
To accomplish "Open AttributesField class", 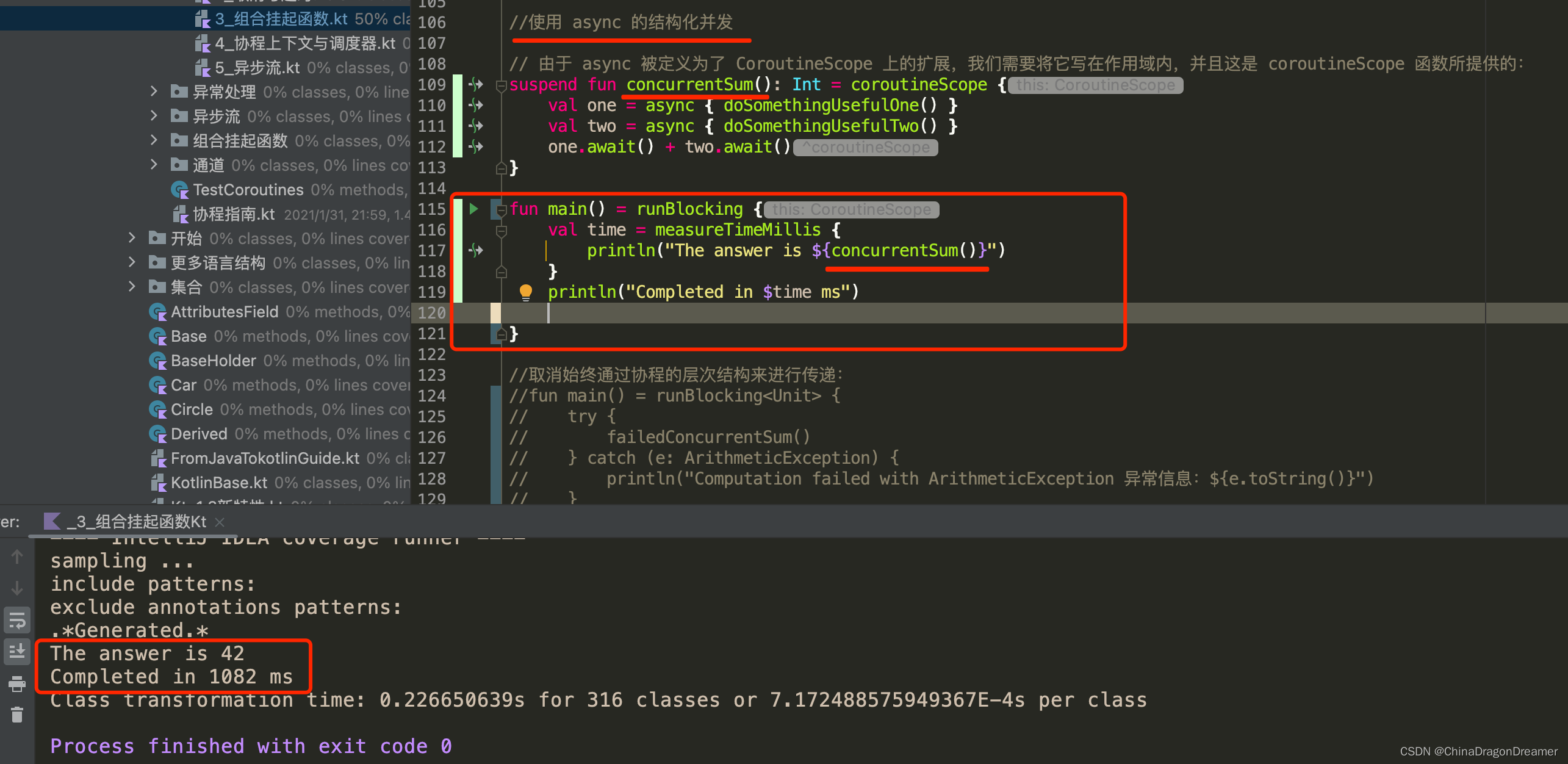I will pos(225,312).
